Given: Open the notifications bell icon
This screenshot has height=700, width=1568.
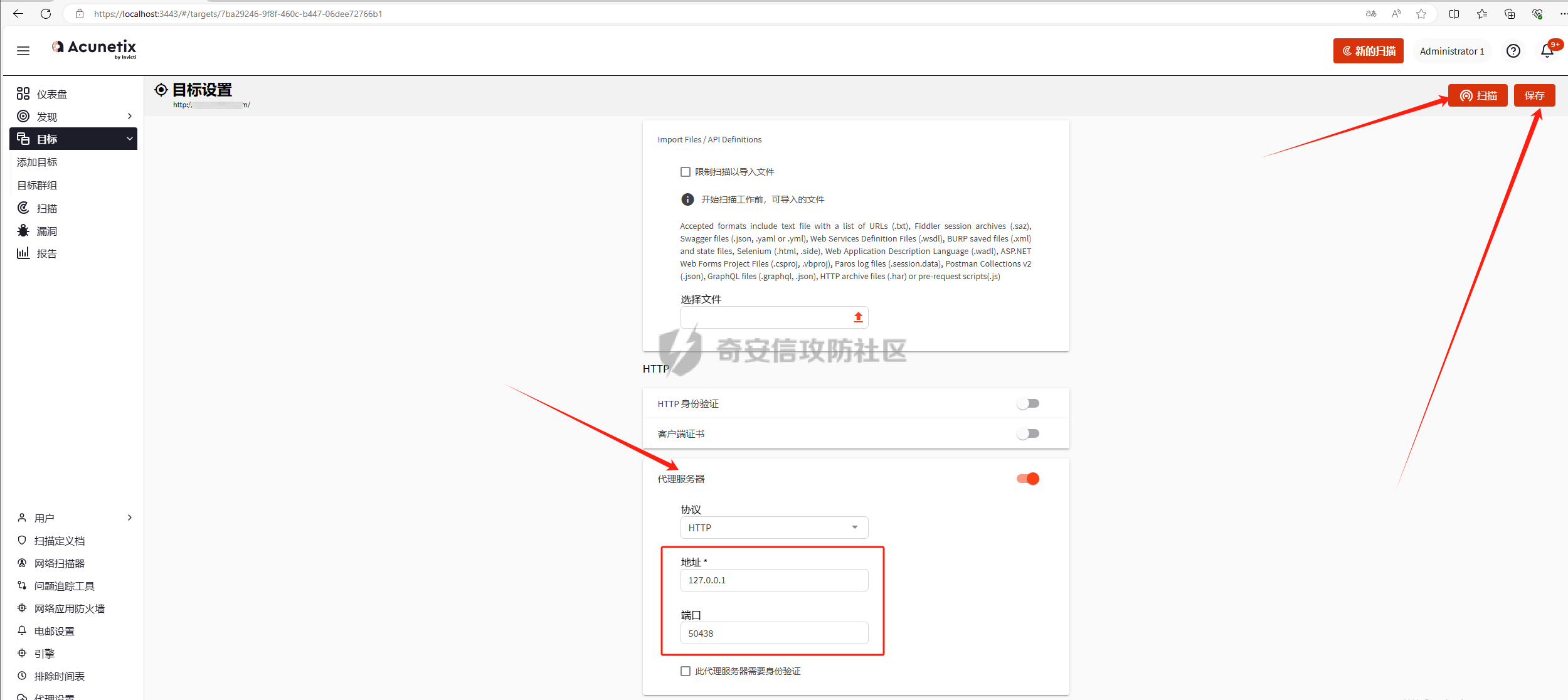Looking at the screenshot, I should pos(1547,51).
